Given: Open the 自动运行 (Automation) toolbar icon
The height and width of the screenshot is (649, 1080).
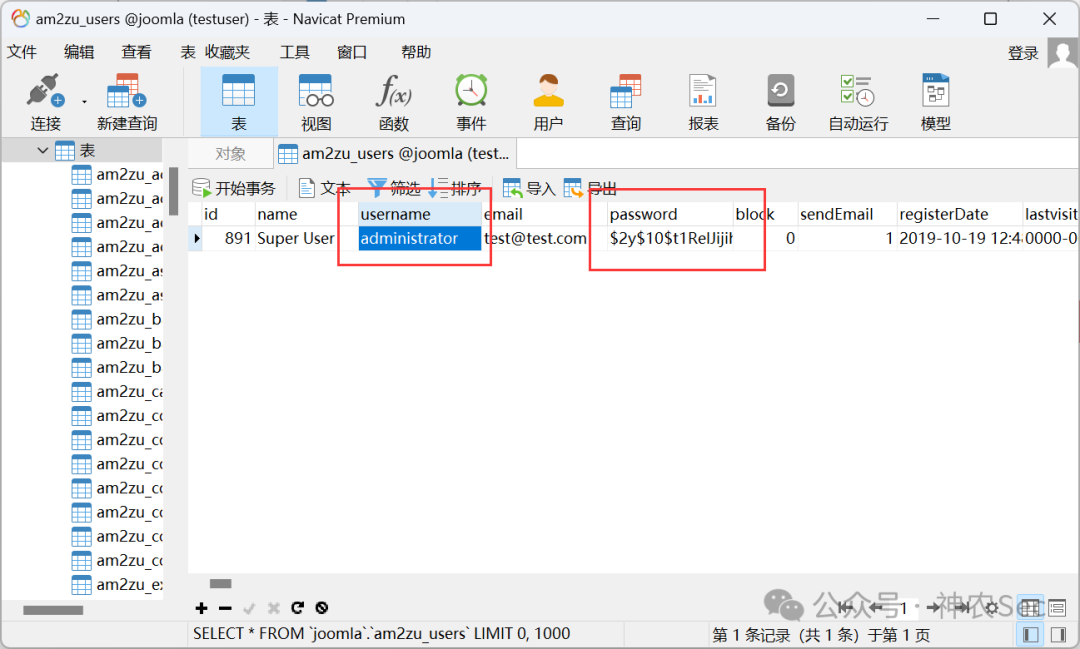Looking at the screenshot, I should click(x=858, y=90).
